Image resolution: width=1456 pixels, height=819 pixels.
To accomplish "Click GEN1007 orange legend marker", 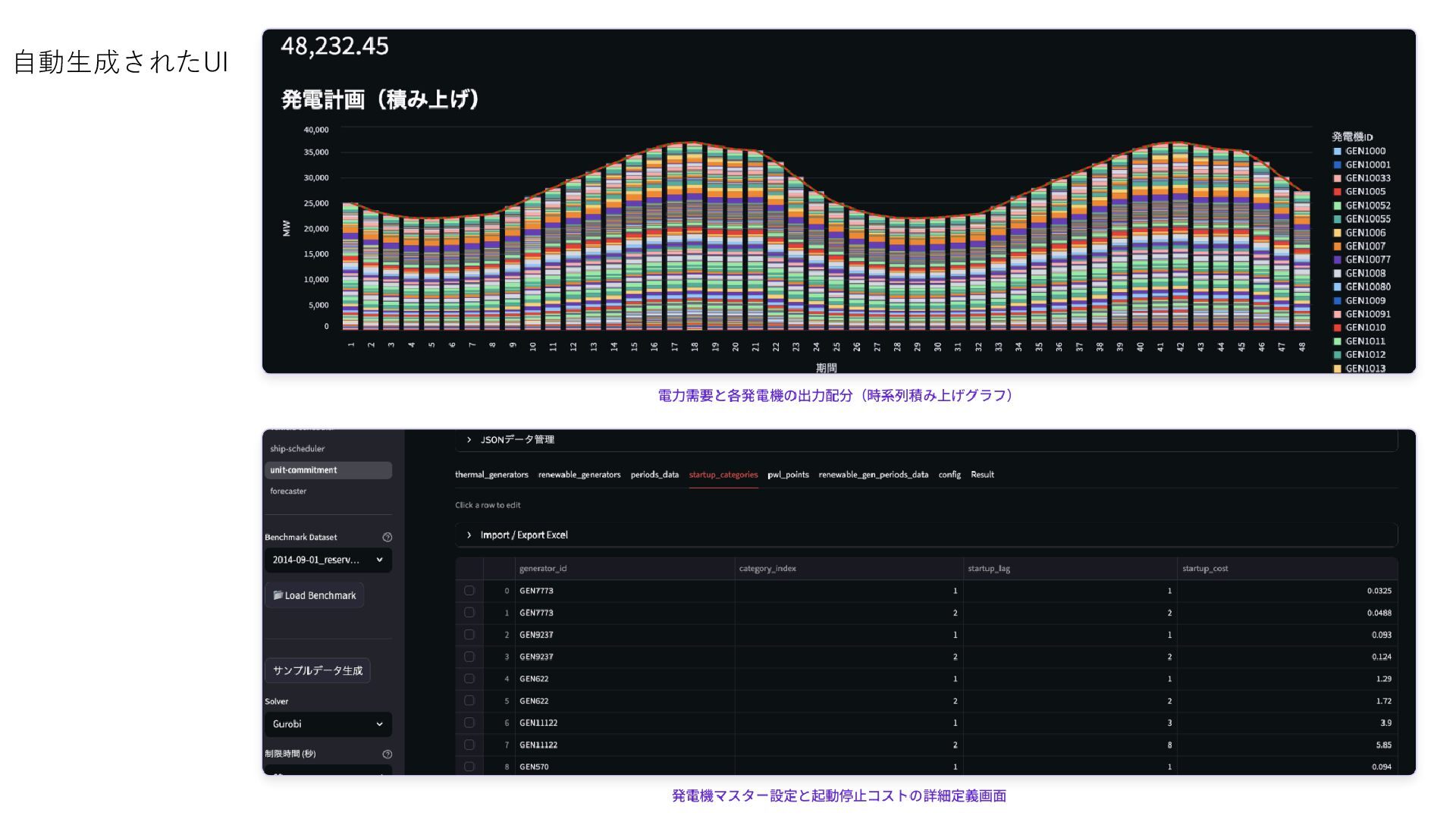I will (x=1338, y=246).
